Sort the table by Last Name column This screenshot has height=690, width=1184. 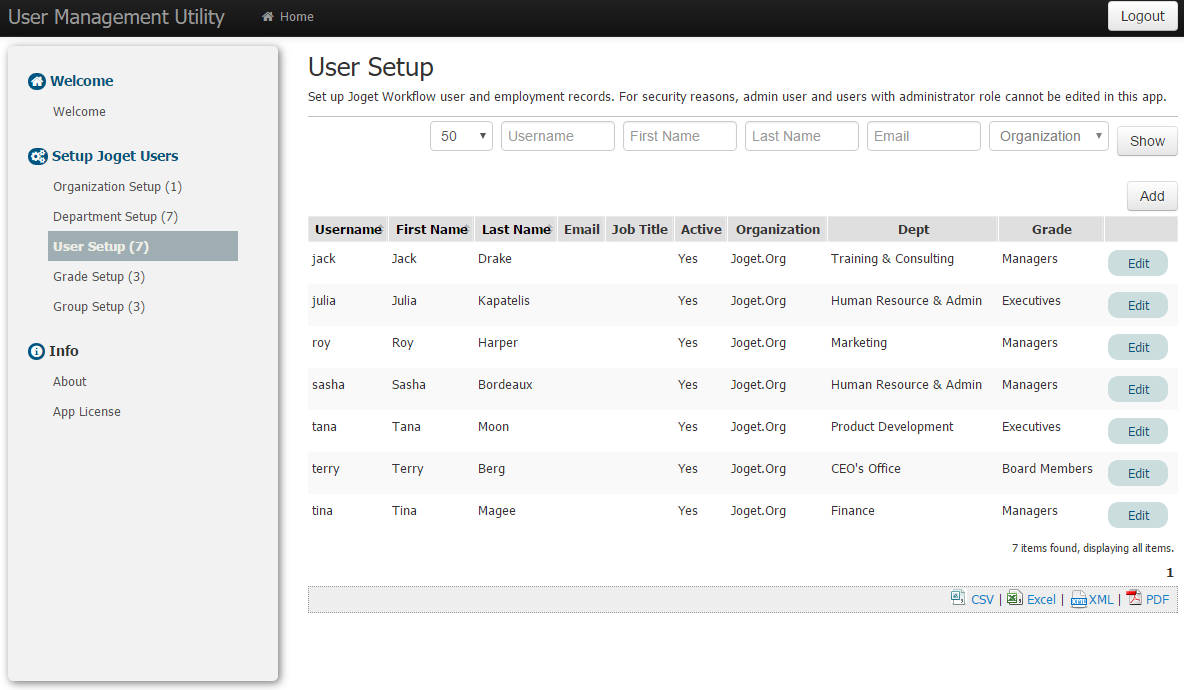[516, 229]
